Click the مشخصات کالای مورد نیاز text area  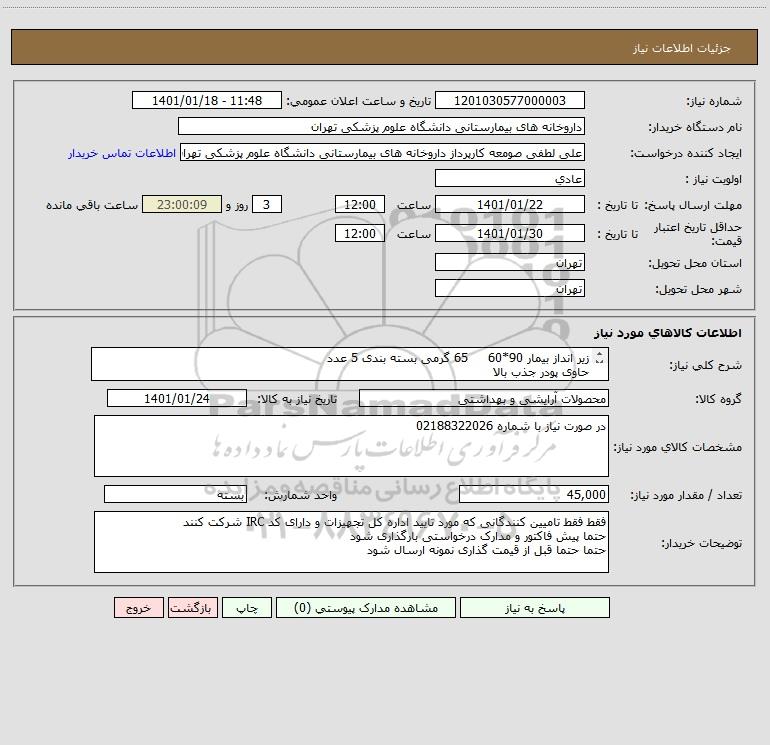coord(351,446)
